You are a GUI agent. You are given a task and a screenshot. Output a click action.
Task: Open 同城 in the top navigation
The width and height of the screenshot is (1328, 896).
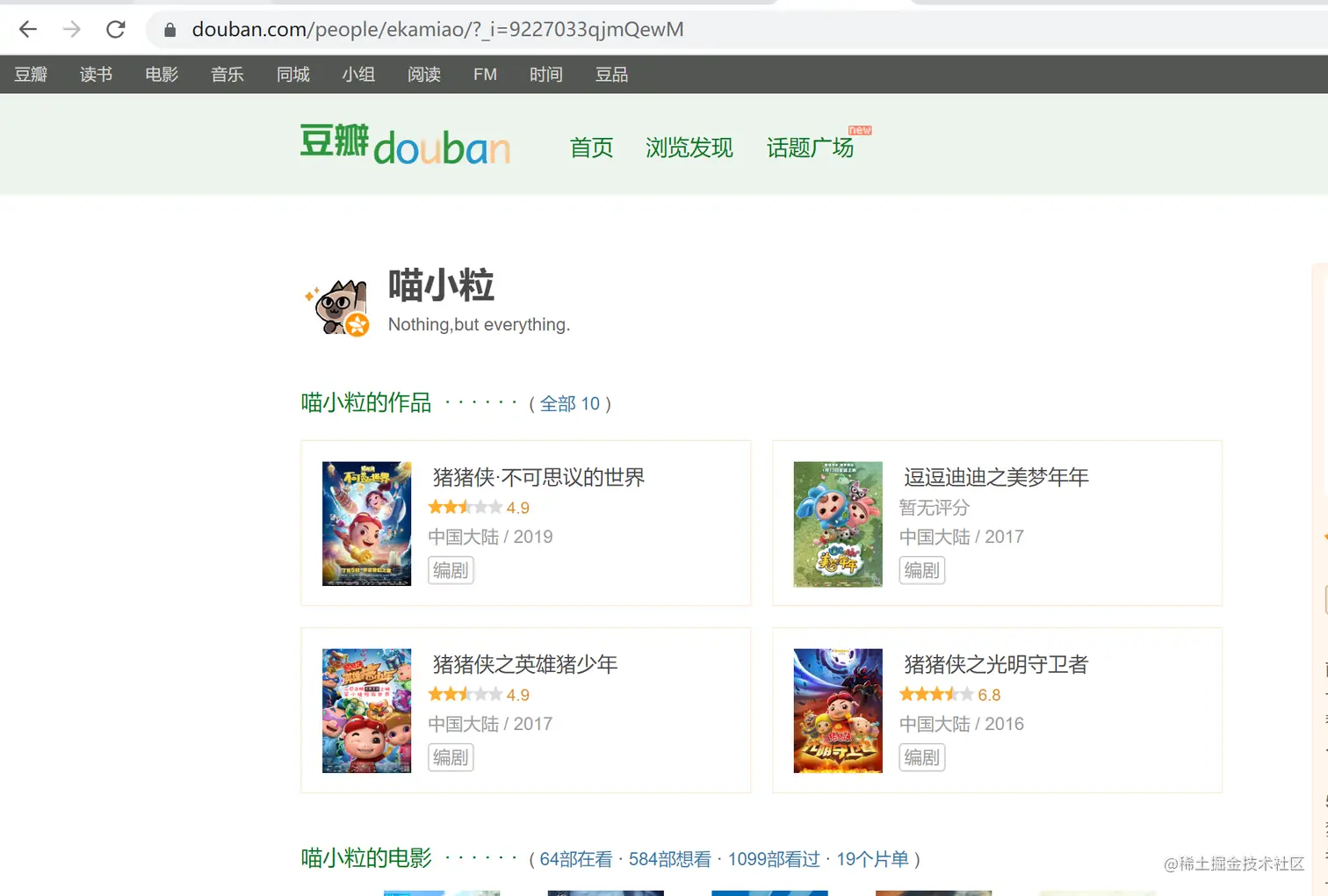(293, 75)
